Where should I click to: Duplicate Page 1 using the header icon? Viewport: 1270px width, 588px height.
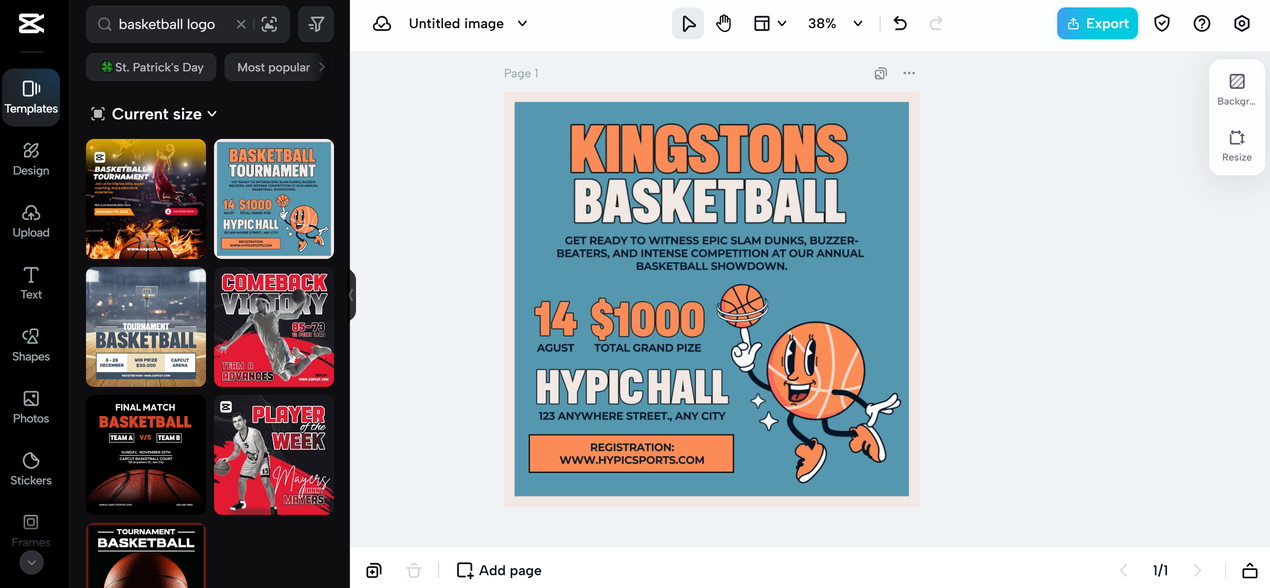click(x=881, y=73)
